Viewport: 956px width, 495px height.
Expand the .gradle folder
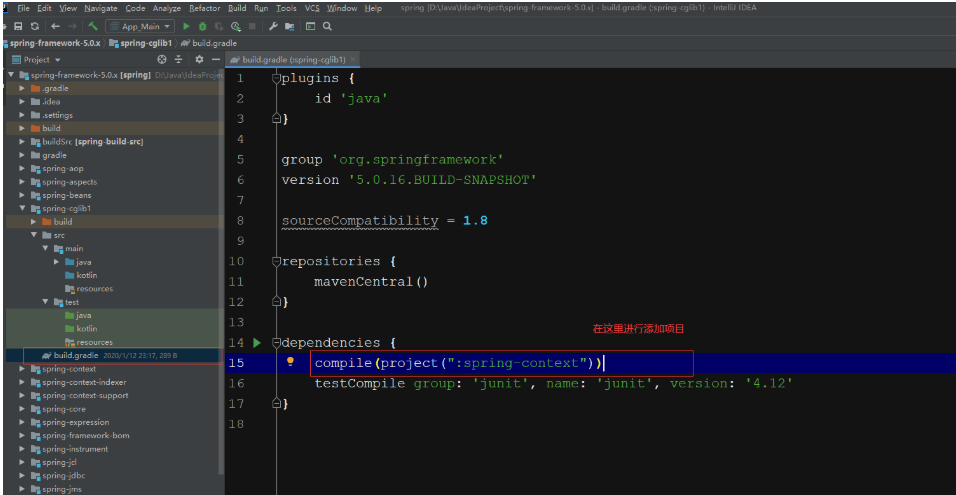tap(22, 88)
